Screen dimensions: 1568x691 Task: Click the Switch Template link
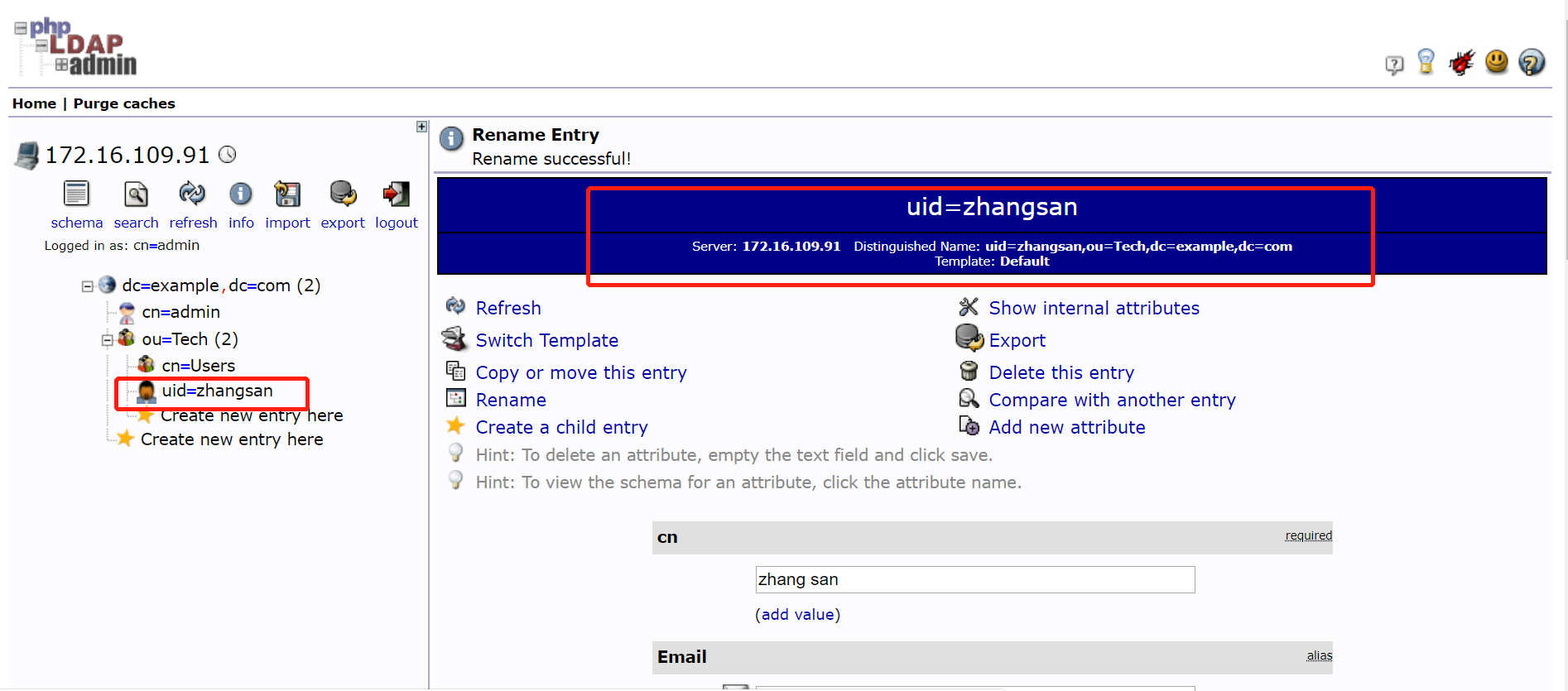point(547,340)
